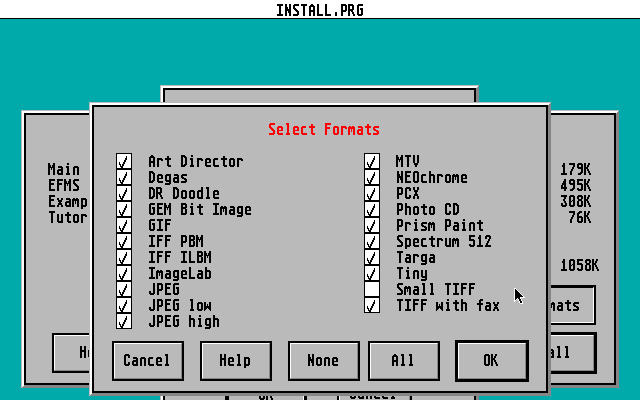Toggle GEM Bit Image checkbox

point(124,209)
